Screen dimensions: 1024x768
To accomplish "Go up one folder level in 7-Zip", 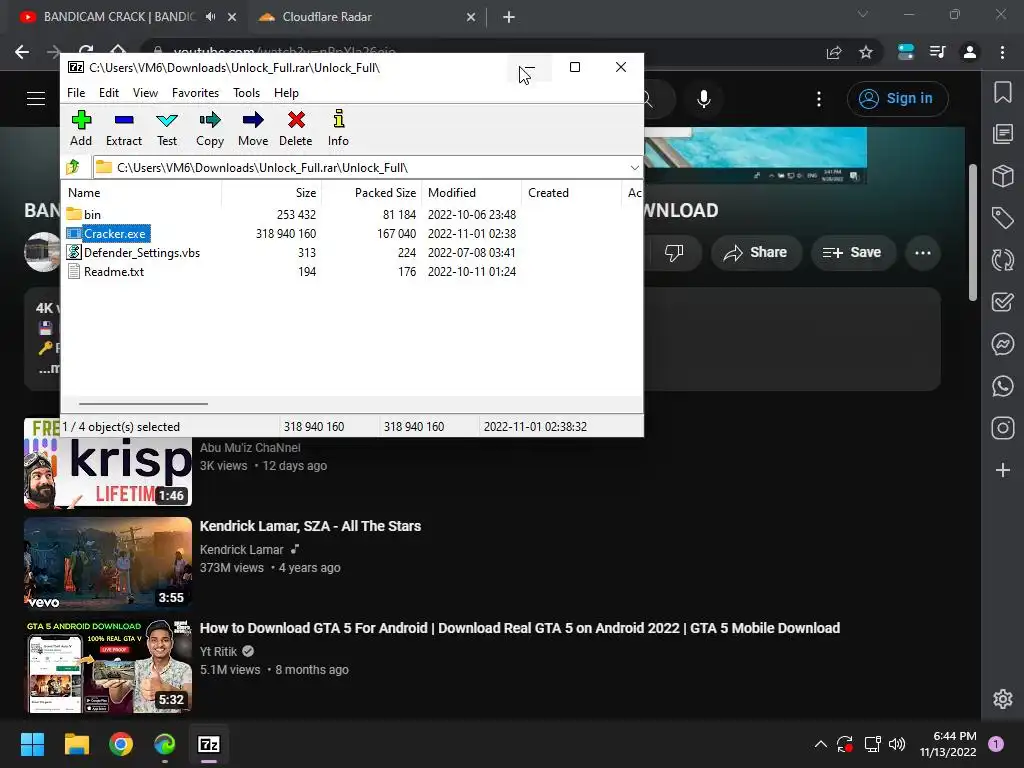I will (73, 167).
